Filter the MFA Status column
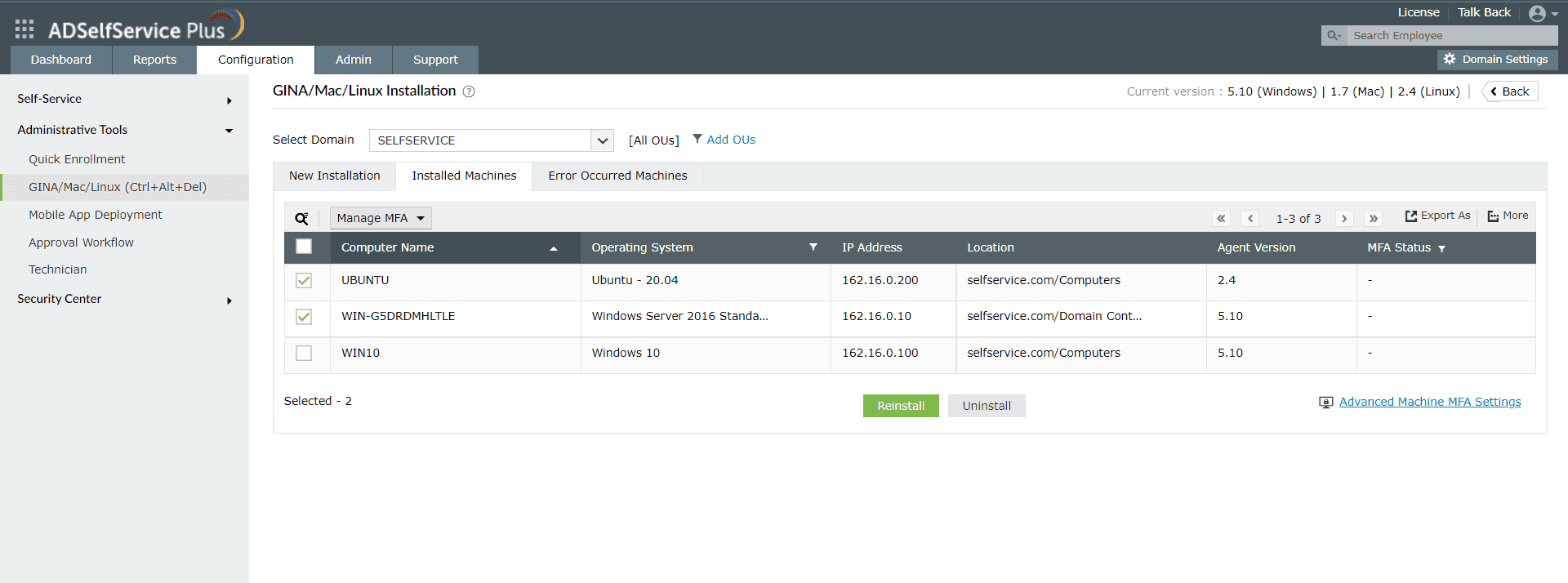The width and height of the screenshot is (1568, 583). (1441, 248)
